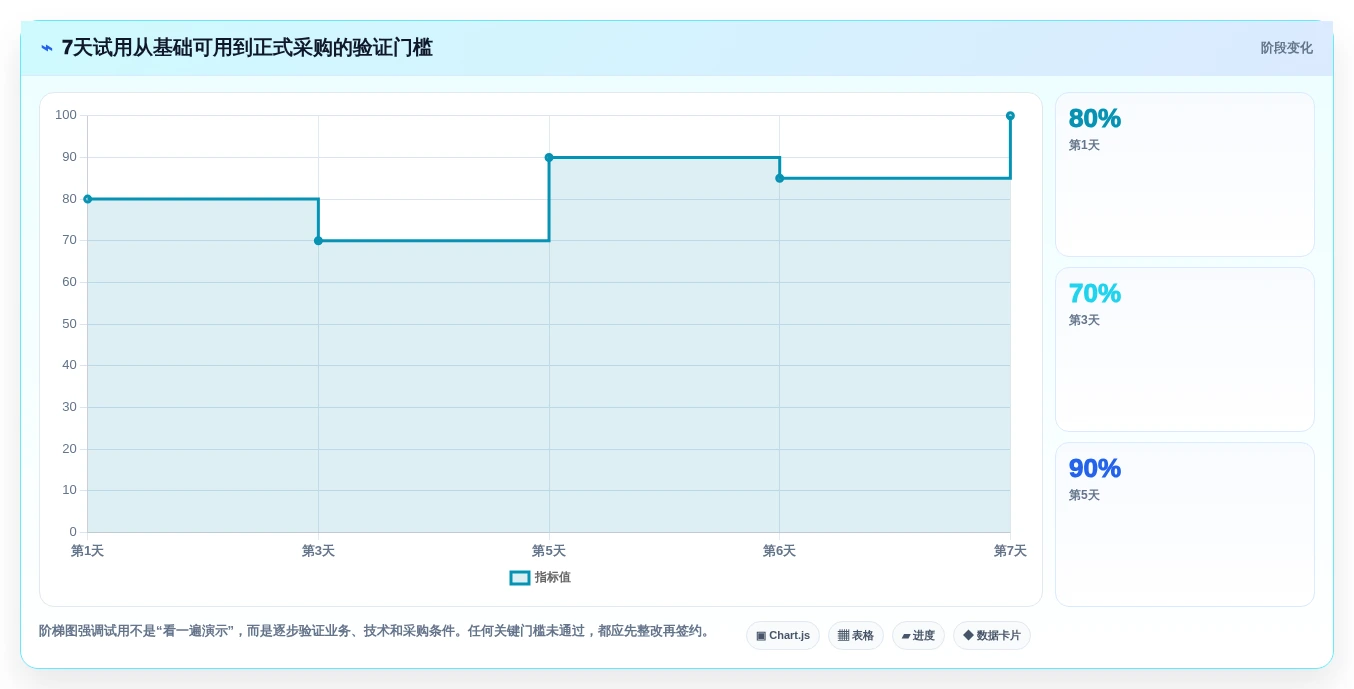
Task: Click the data point at 第7天 (100)
Action: (1010, 116)
